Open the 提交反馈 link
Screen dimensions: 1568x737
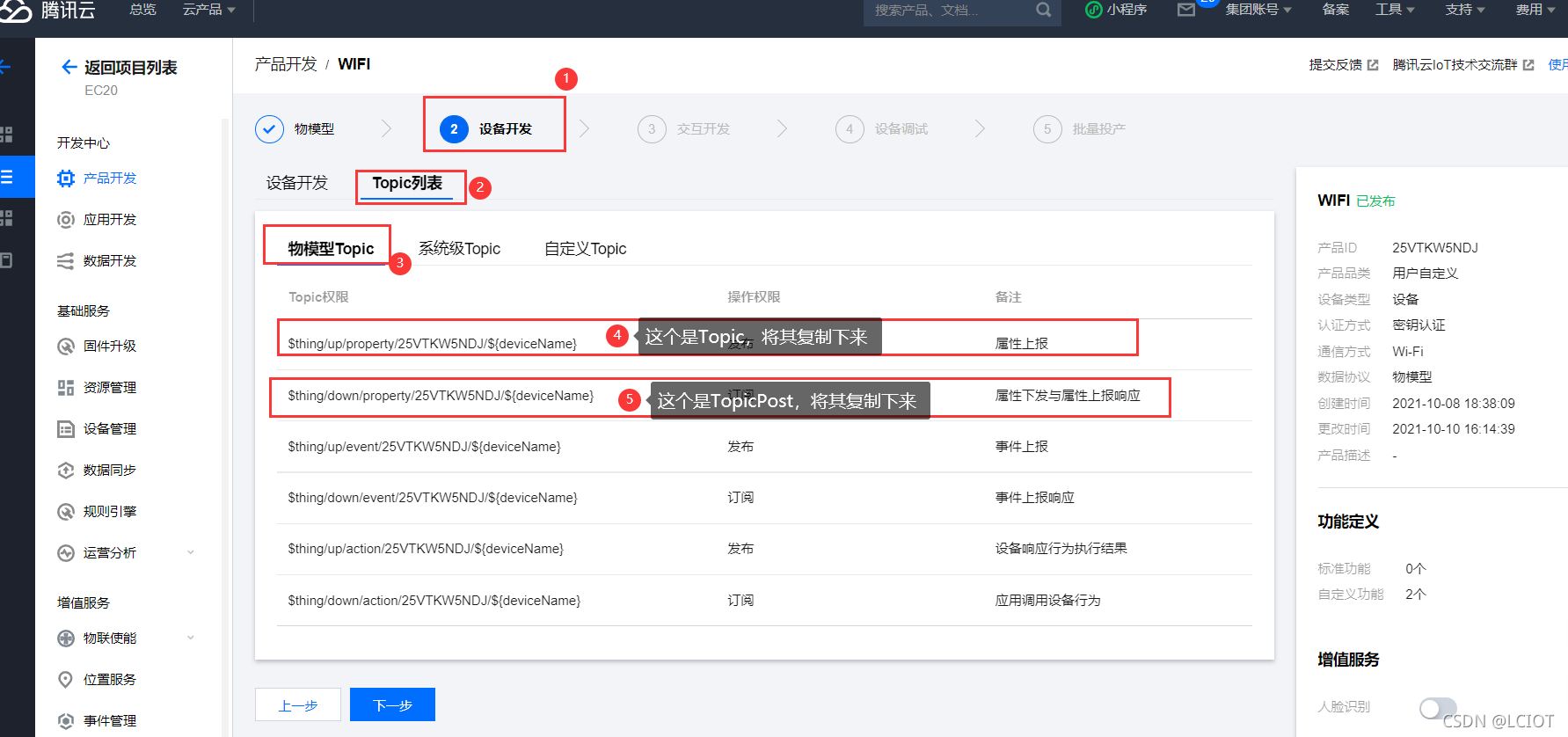click(1335, 65)
